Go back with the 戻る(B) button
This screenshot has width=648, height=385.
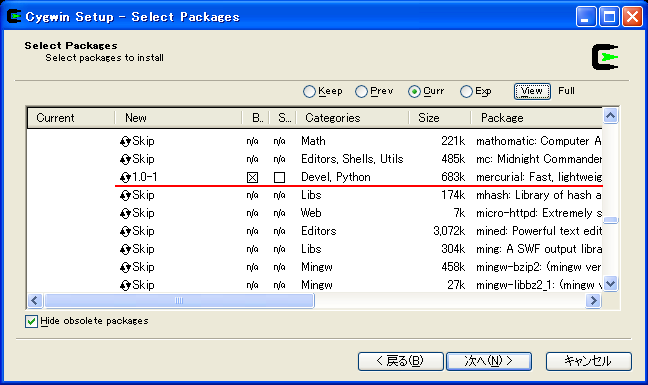pyautogui.click(x=400, y=361)
